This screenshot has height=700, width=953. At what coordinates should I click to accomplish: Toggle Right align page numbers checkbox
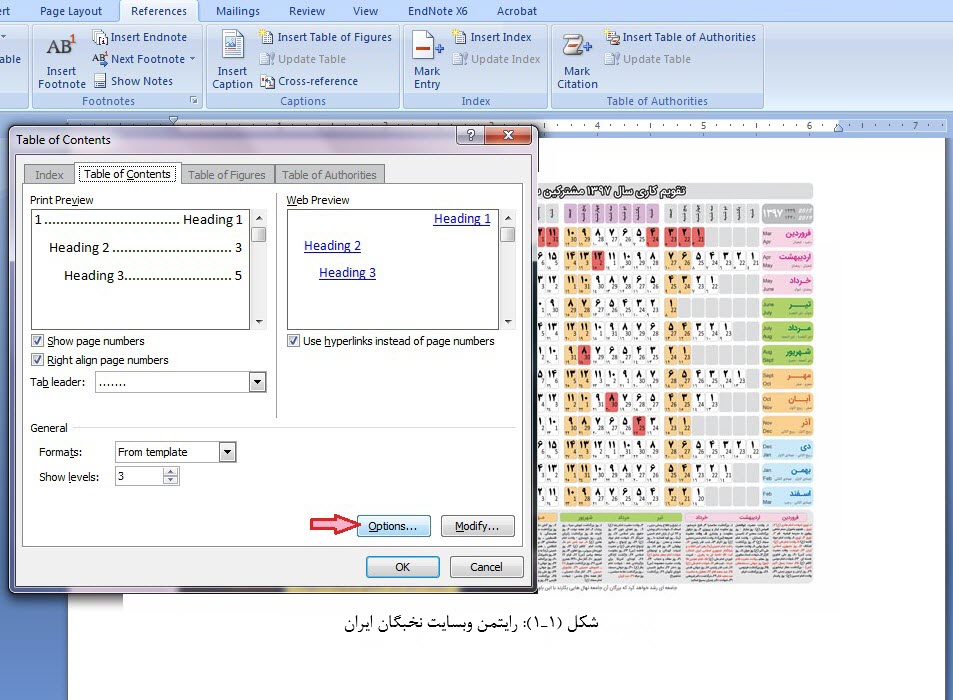(x=38, y=360)
